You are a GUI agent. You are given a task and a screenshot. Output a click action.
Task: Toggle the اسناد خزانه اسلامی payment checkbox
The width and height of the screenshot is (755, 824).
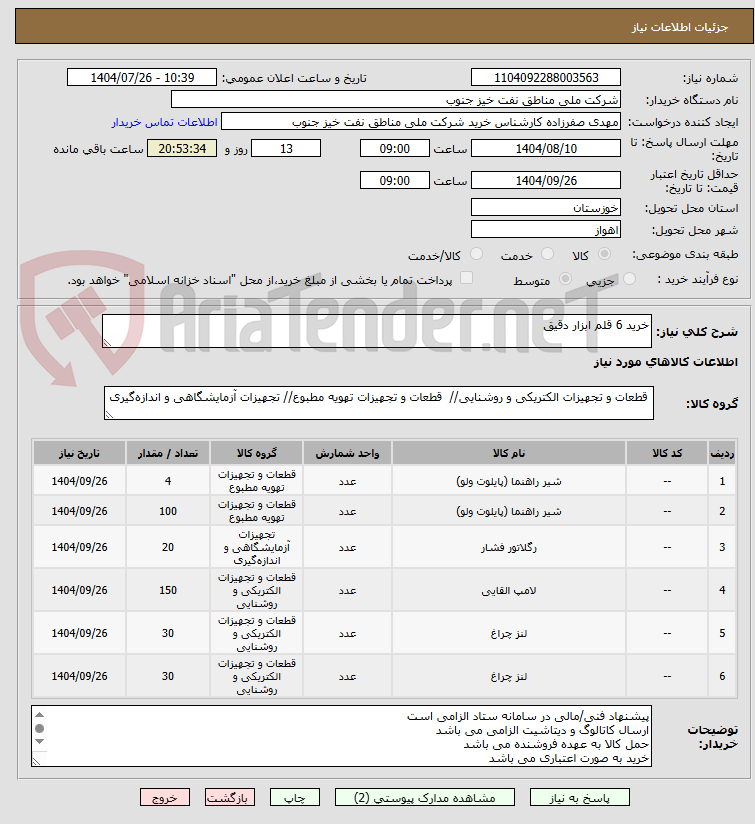click(x=466, y=278)
